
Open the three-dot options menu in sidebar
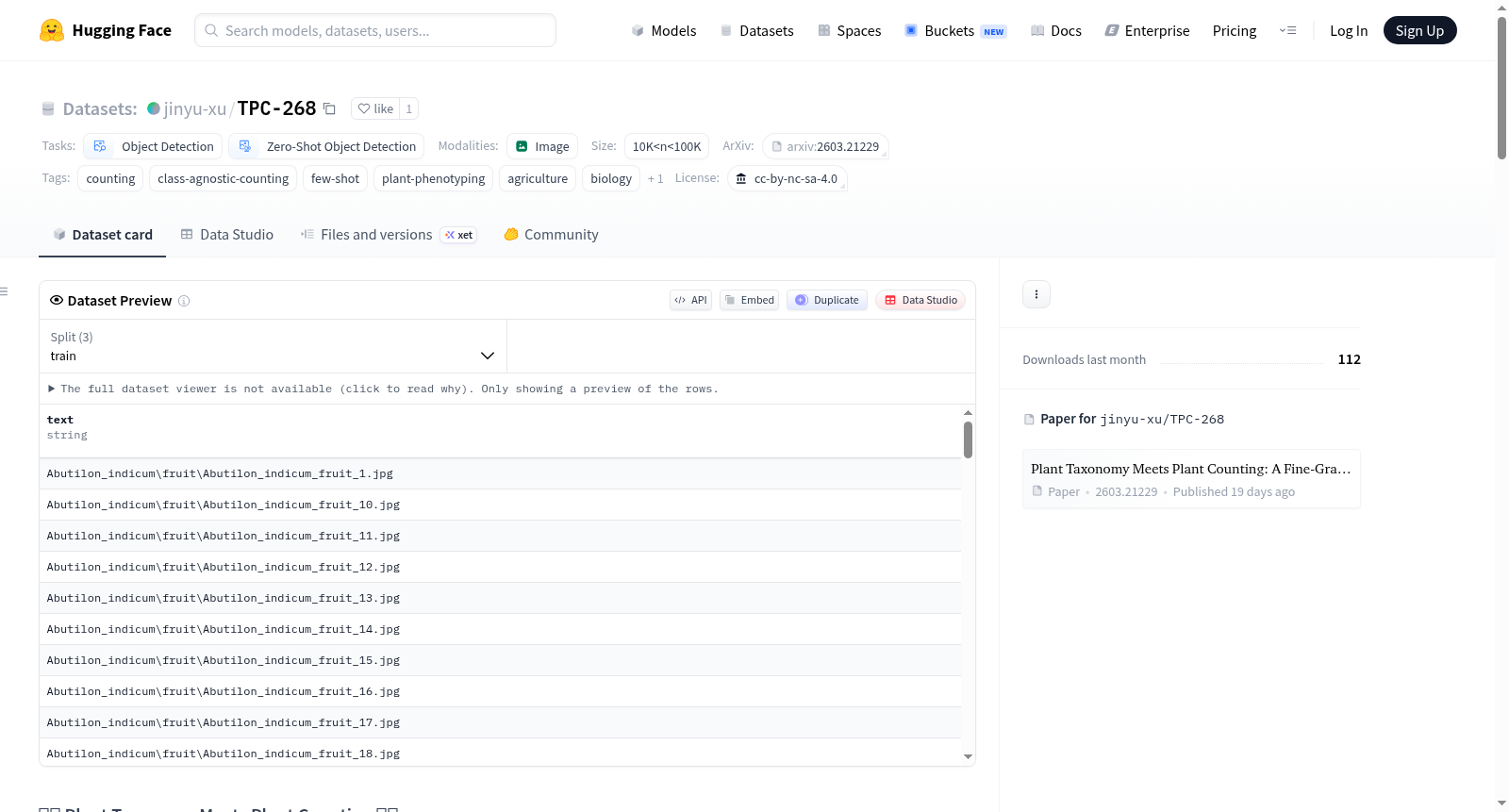1036,294
